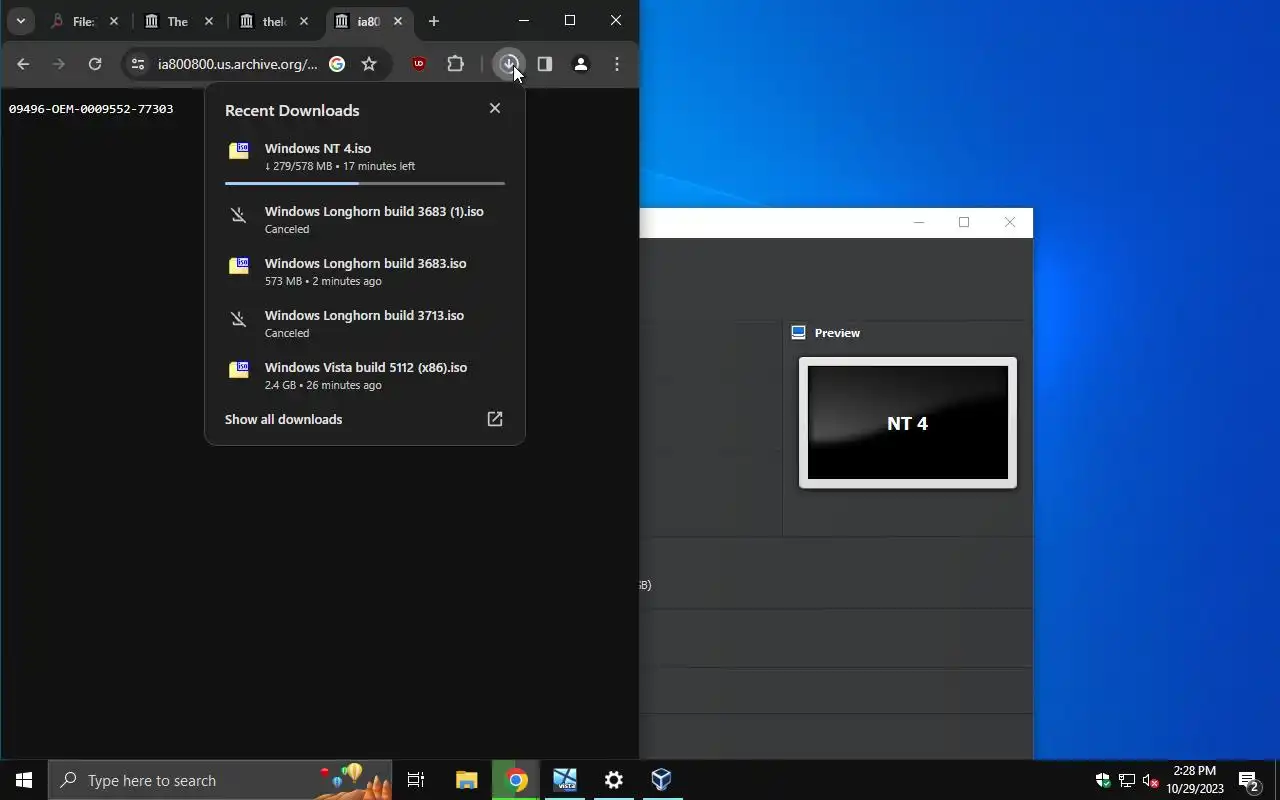Click the taskbar search box

point(220,780)
